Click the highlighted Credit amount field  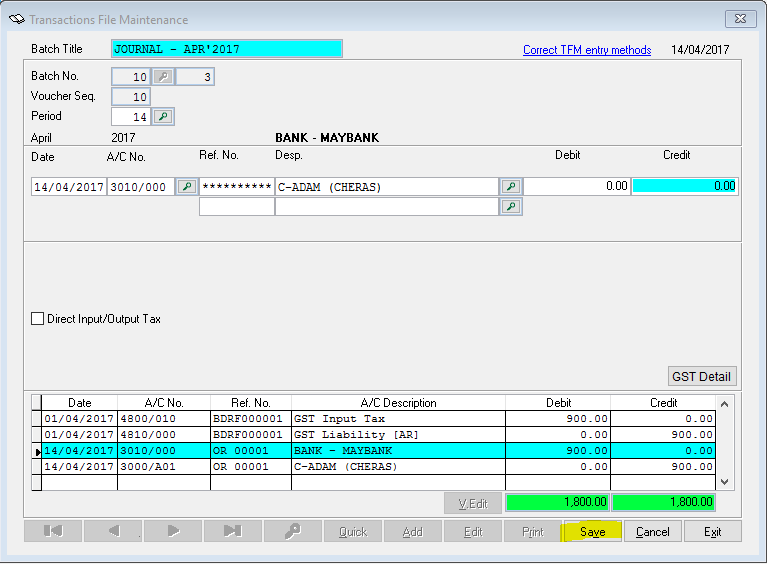tap(685, 186)
